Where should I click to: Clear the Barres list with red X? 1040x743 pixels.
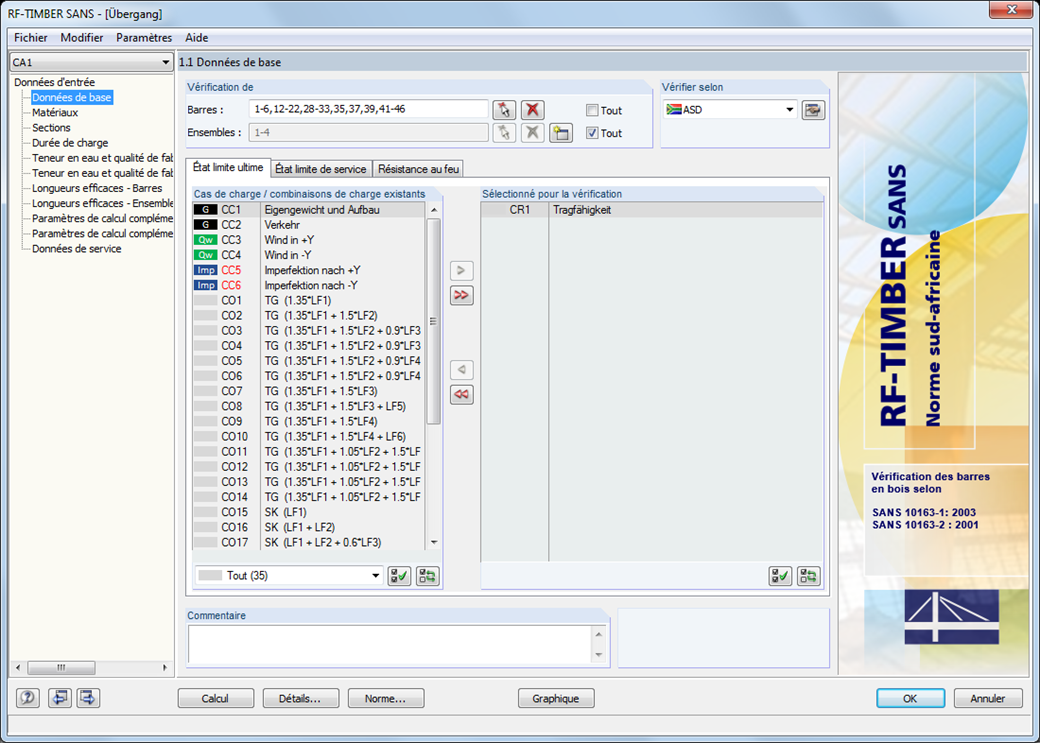point(532,109)
